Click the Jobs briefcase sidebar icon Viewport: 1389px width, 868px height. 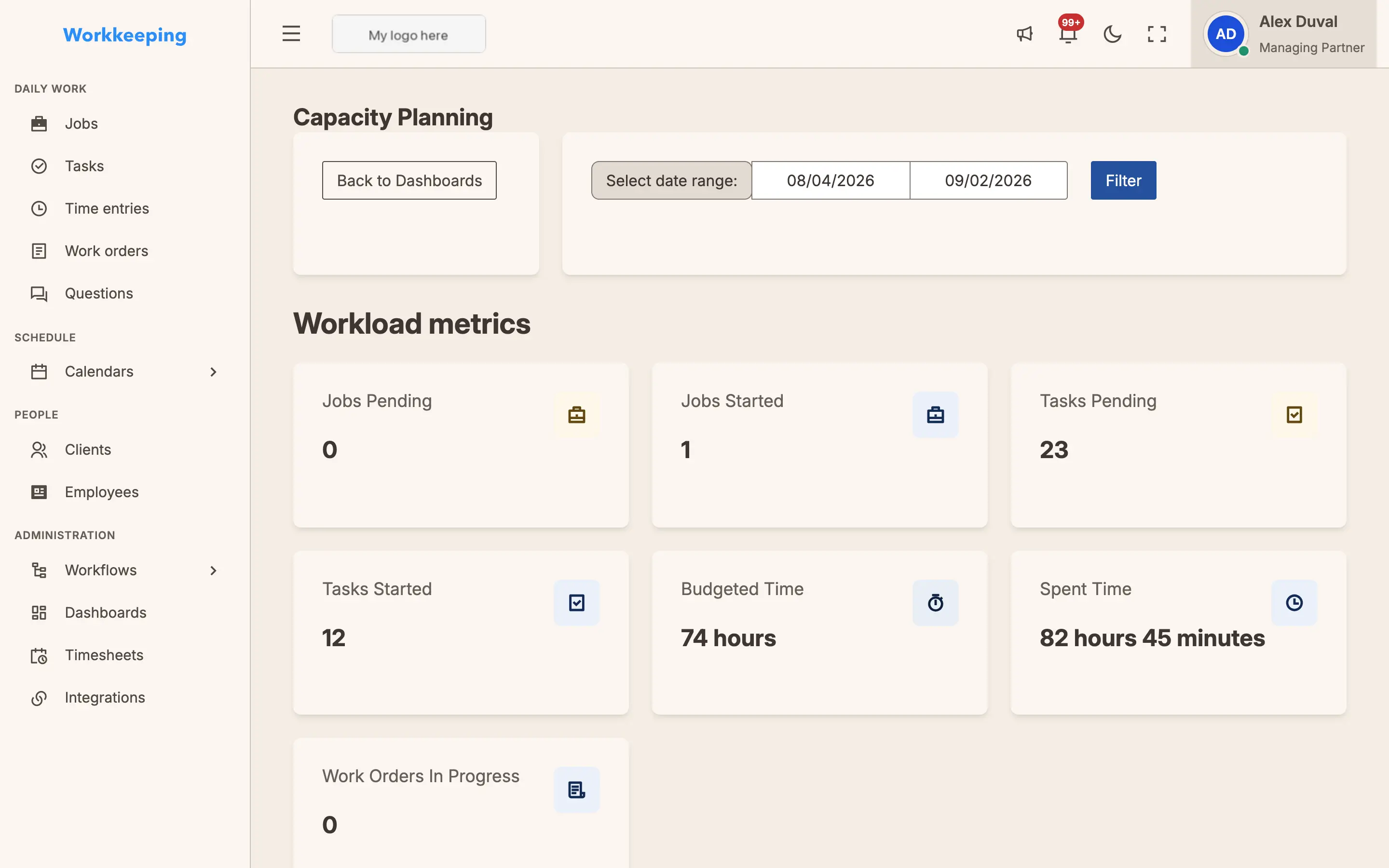pos(39,123)
